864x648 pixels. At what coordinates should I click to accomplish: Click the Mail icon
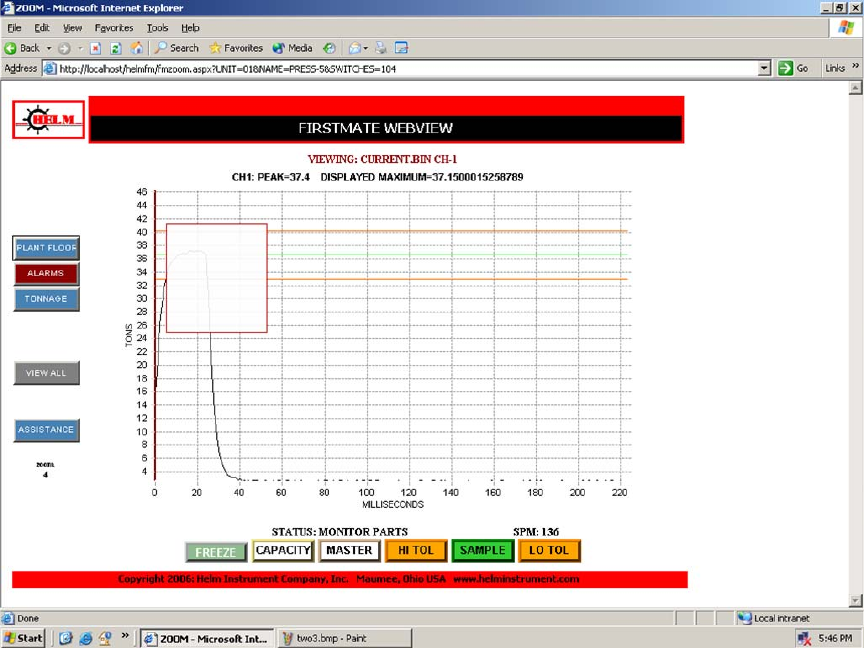(354, 48)
